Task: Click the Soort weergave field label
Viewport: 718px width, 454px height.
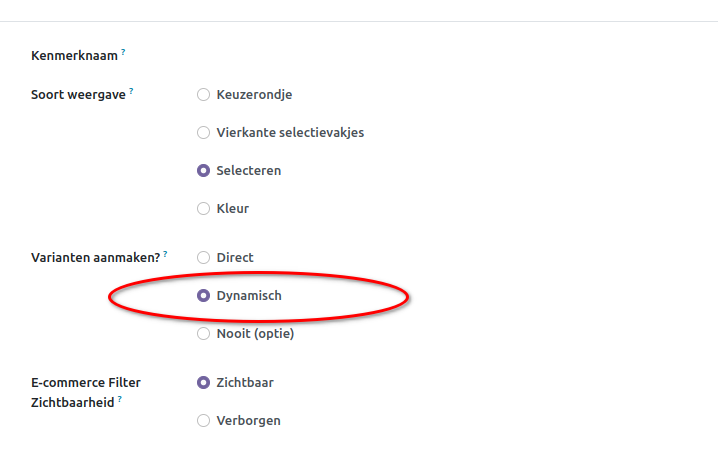Action: tap(79, 95)
